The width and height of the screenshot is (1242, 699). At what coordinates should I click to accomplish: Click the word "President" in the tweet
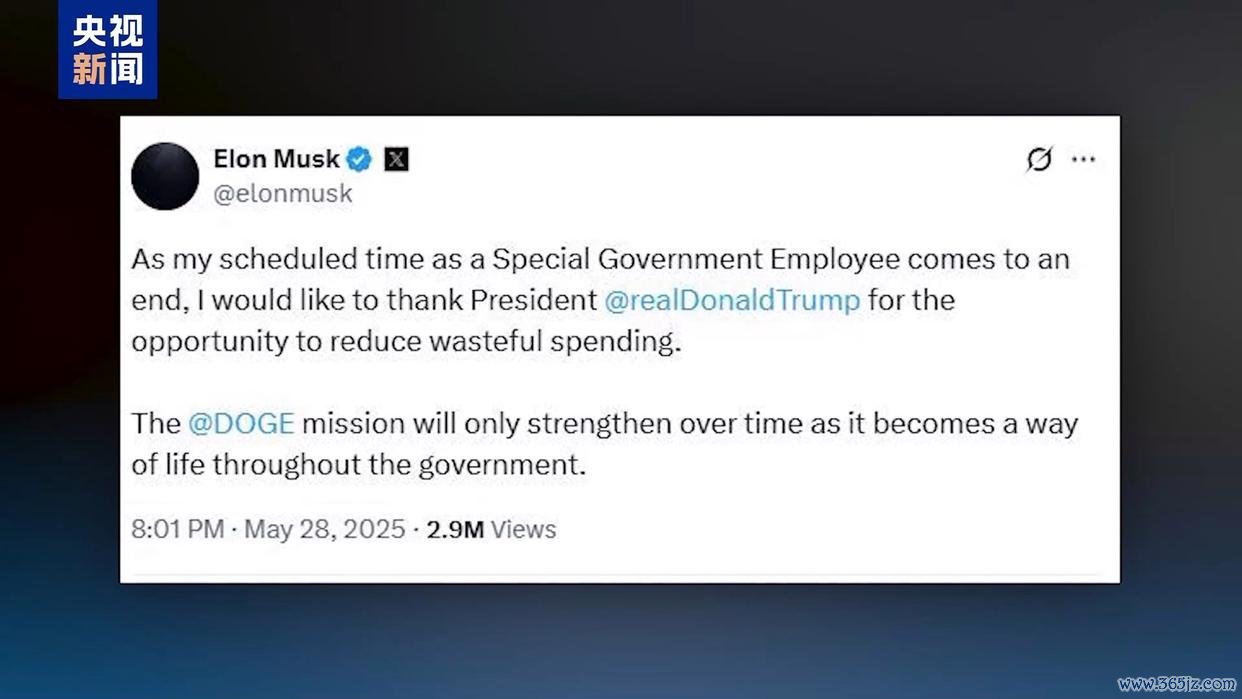[x=533, y=300]
